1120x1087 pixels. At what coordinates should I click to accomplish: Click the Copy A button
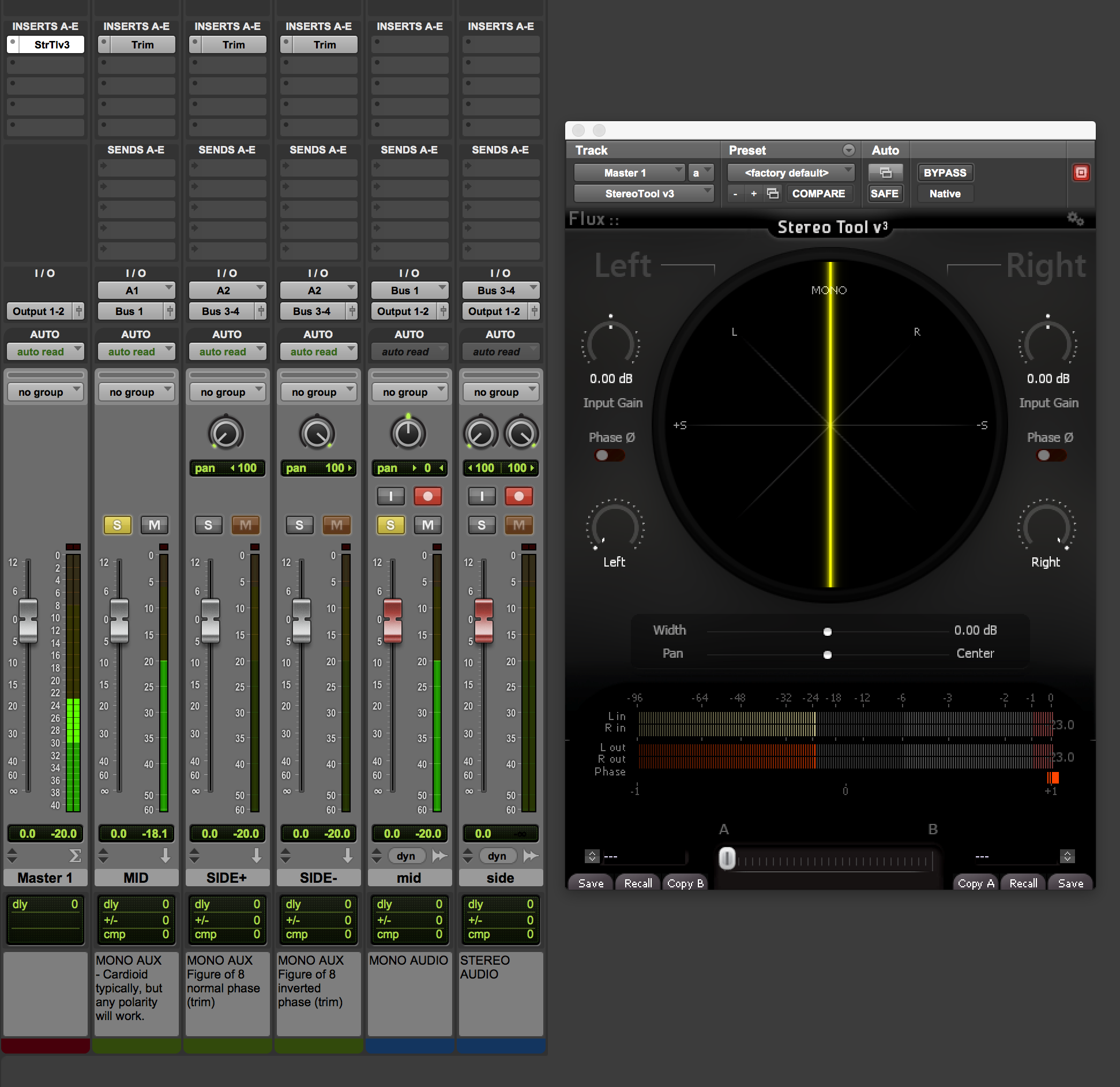[976, 883]
